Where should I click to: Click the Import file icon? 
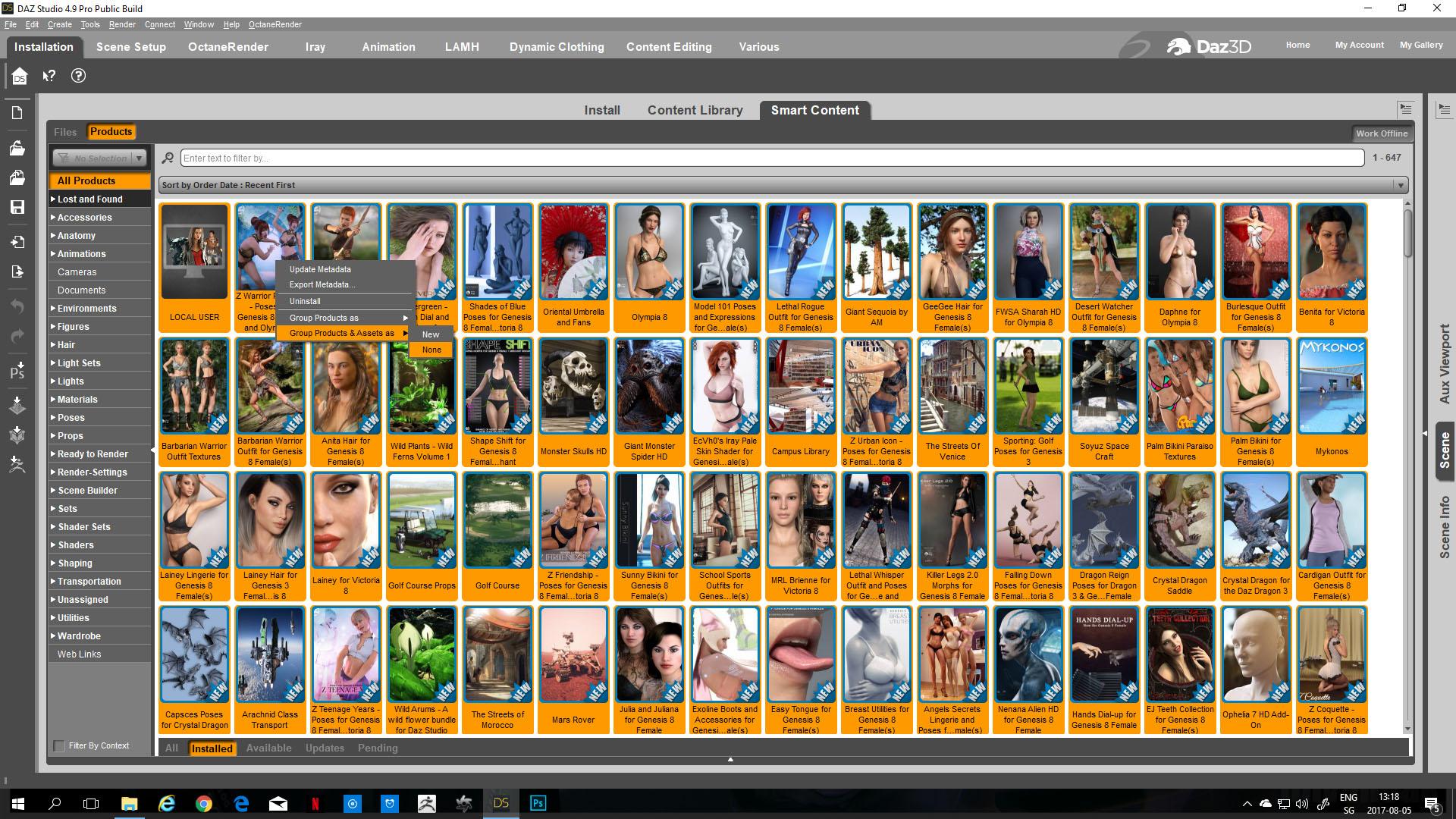[17, 243]
